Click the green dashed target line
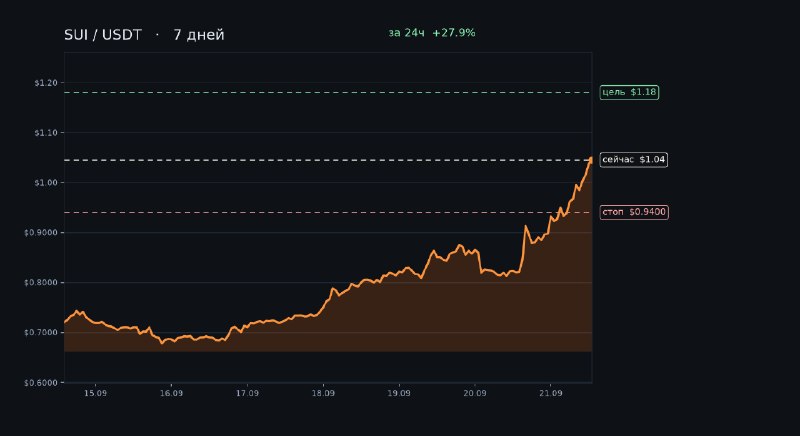 328,92
